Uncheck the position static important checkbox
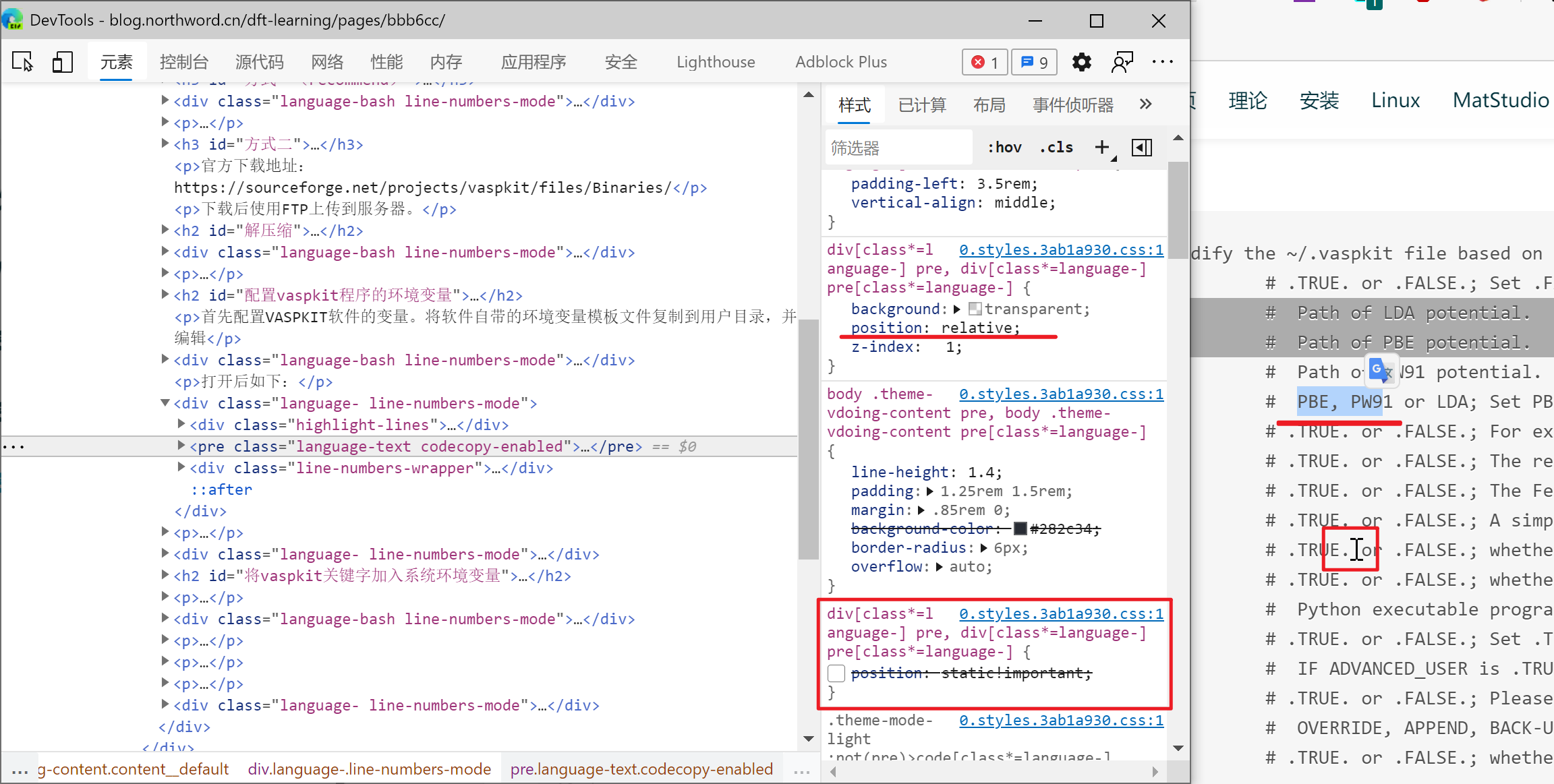This screenshot has height=784, width=1554. pos(836,673)
